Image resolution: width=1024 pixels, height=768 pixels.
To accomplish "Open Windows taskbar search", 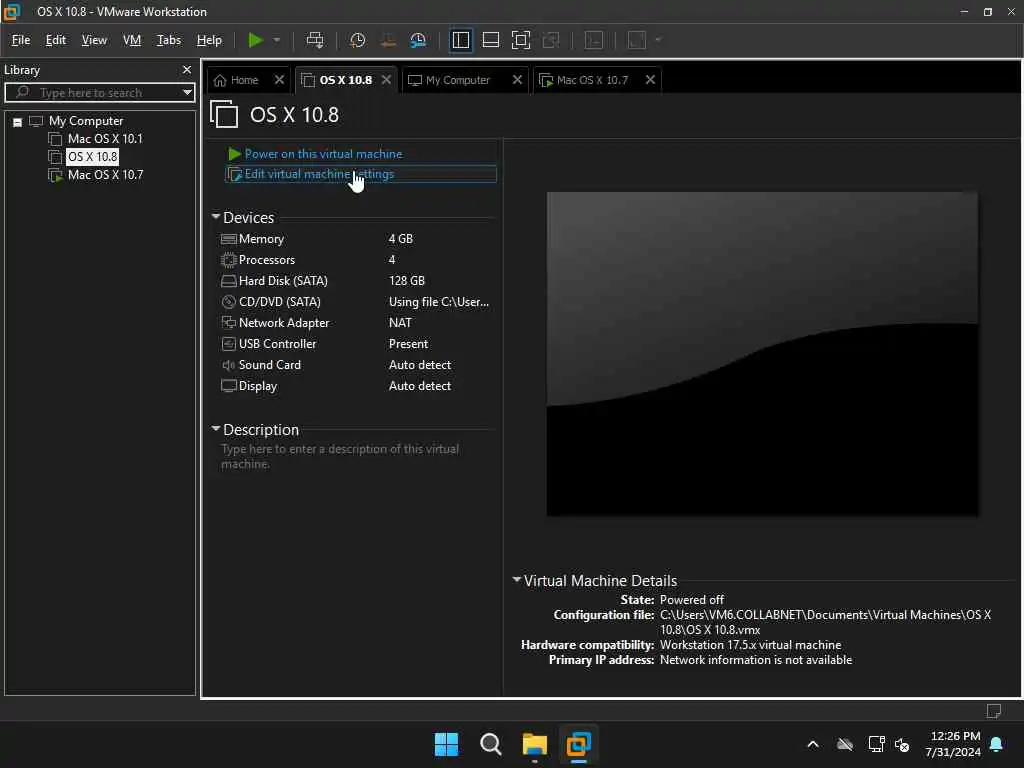I will [x=490, y=744].
